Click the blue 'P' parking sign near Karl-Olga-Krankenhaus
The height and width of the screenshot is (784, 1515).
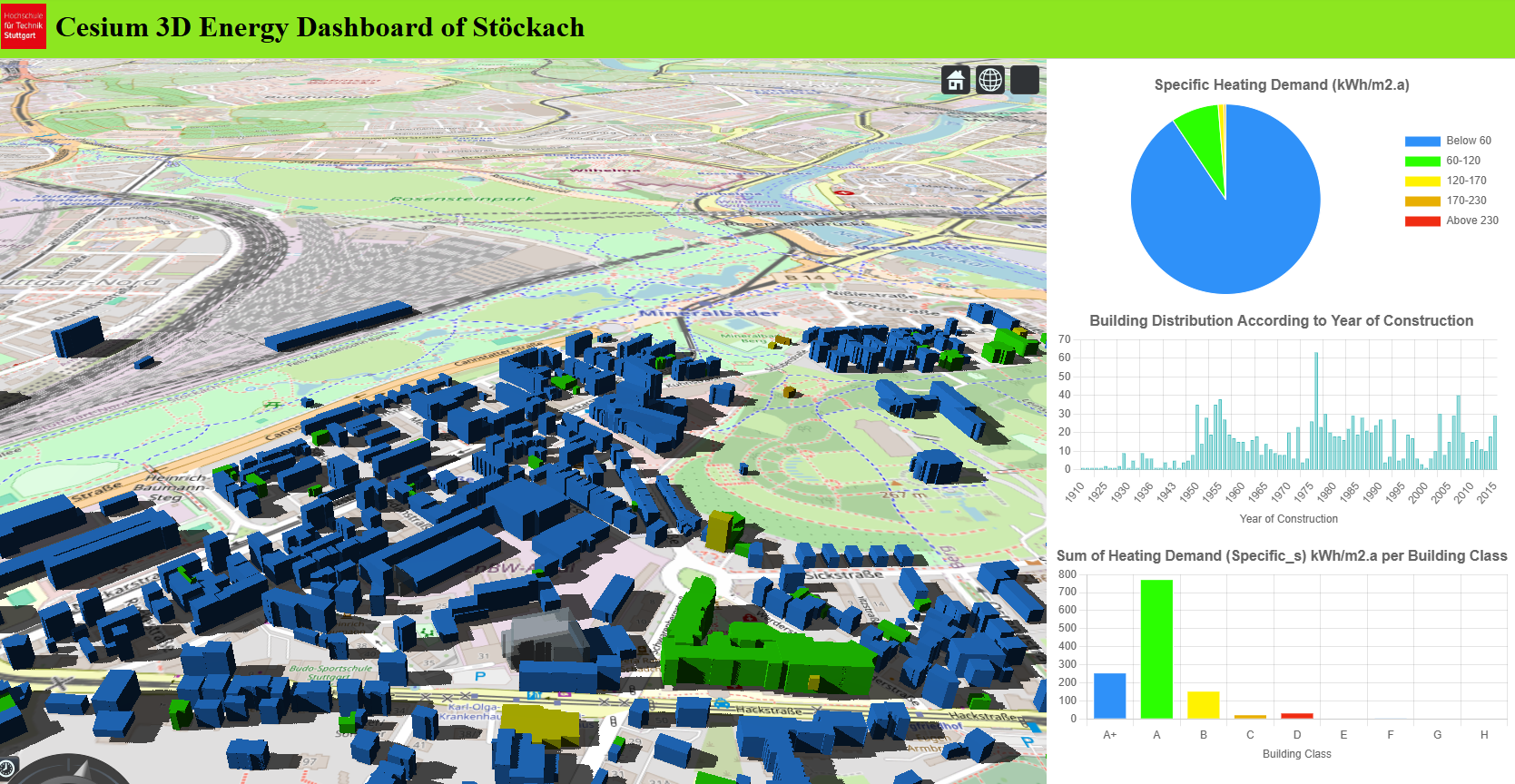(480, 676)
